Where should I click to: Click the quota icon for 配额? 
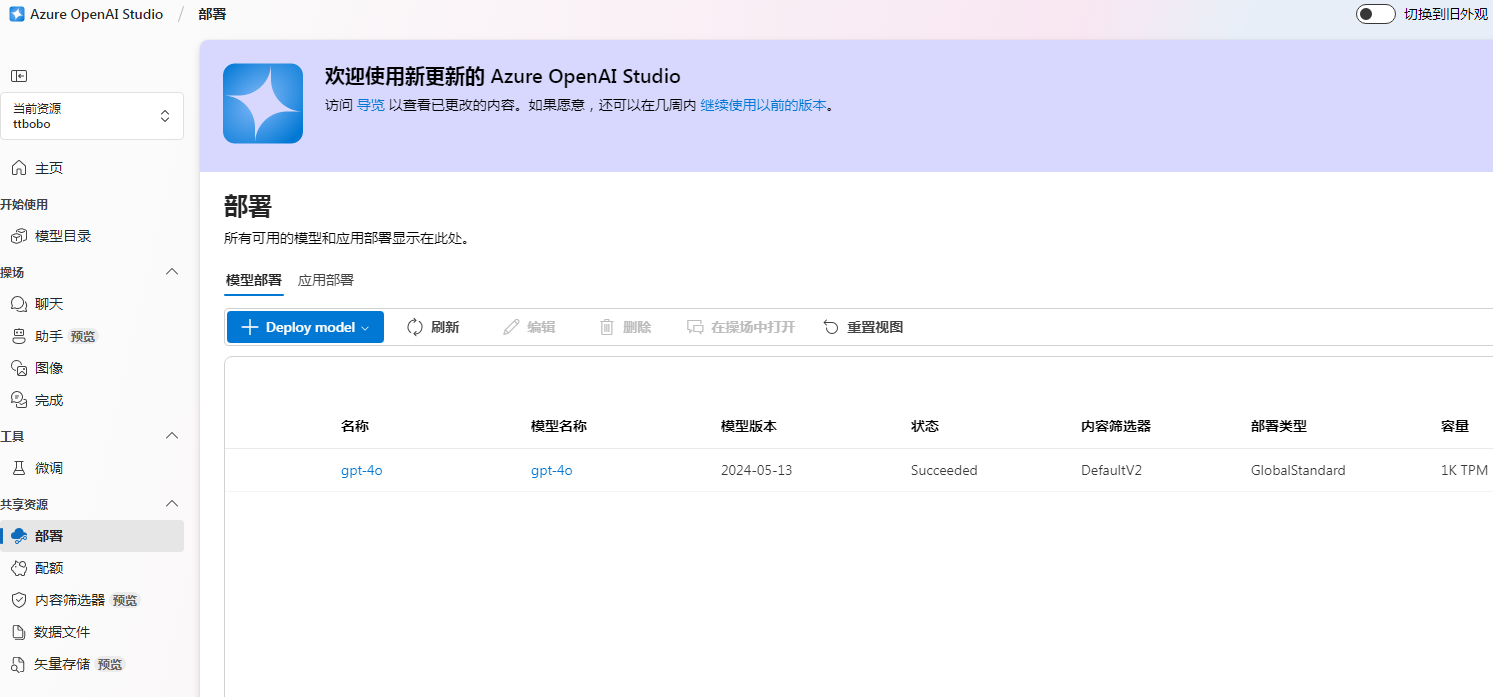point(19,568)
